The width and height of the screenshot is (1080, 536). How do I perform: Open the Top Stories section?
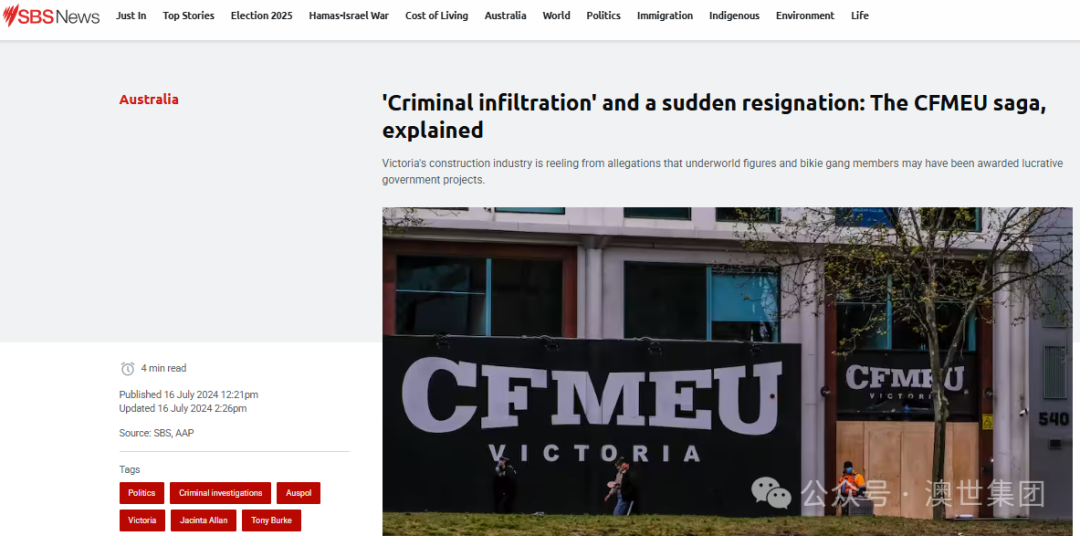(x=188, y=15)
